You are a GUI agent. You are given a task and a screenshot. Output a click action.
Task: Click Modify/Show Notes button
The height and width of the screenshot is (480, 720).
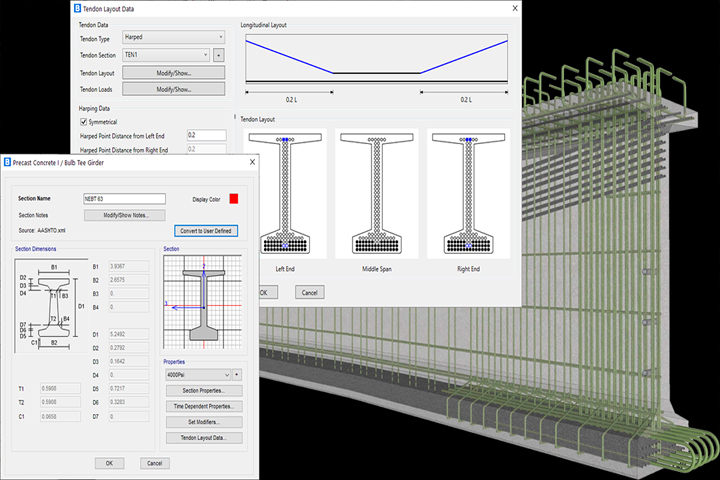(125, 215)
